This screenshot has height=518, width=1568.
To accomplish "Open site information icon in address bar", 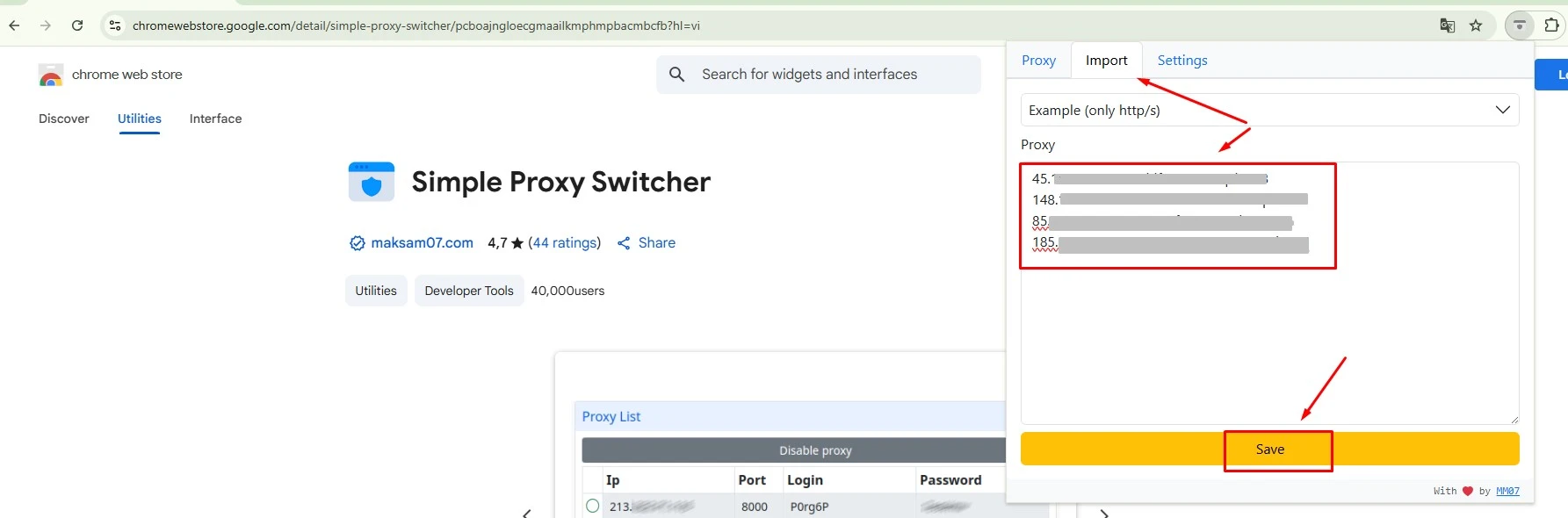I will point(115,25).
